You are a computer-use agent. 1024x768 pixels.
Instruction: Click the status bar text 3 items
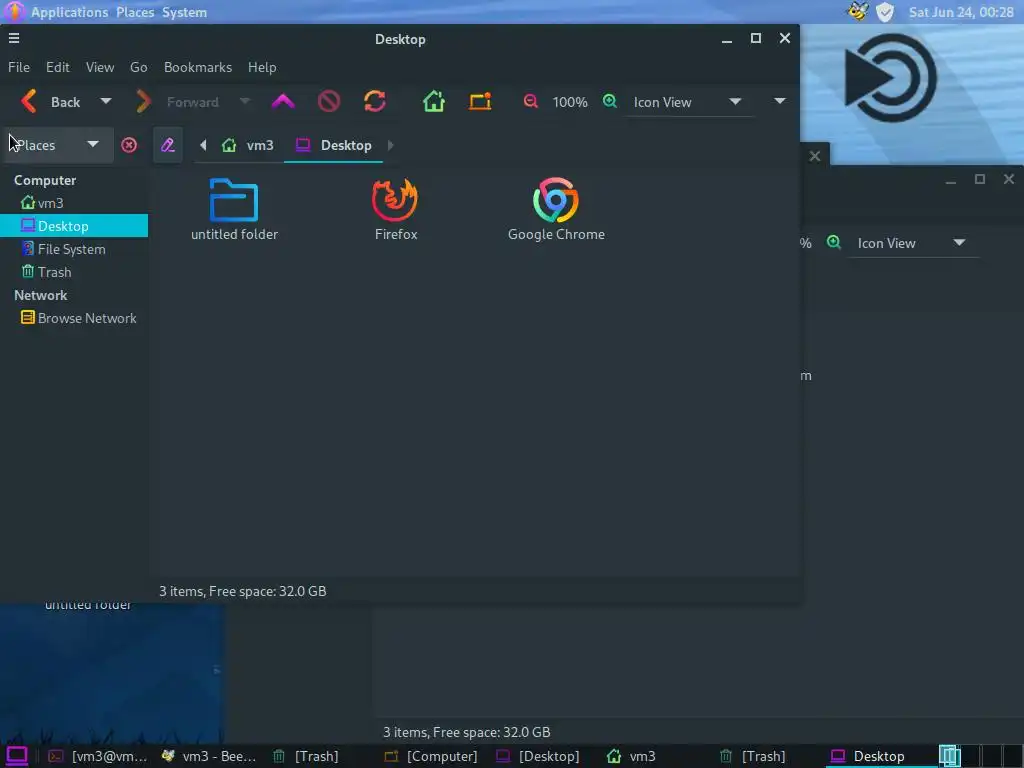pyautogui.click(x=243, y=591)
